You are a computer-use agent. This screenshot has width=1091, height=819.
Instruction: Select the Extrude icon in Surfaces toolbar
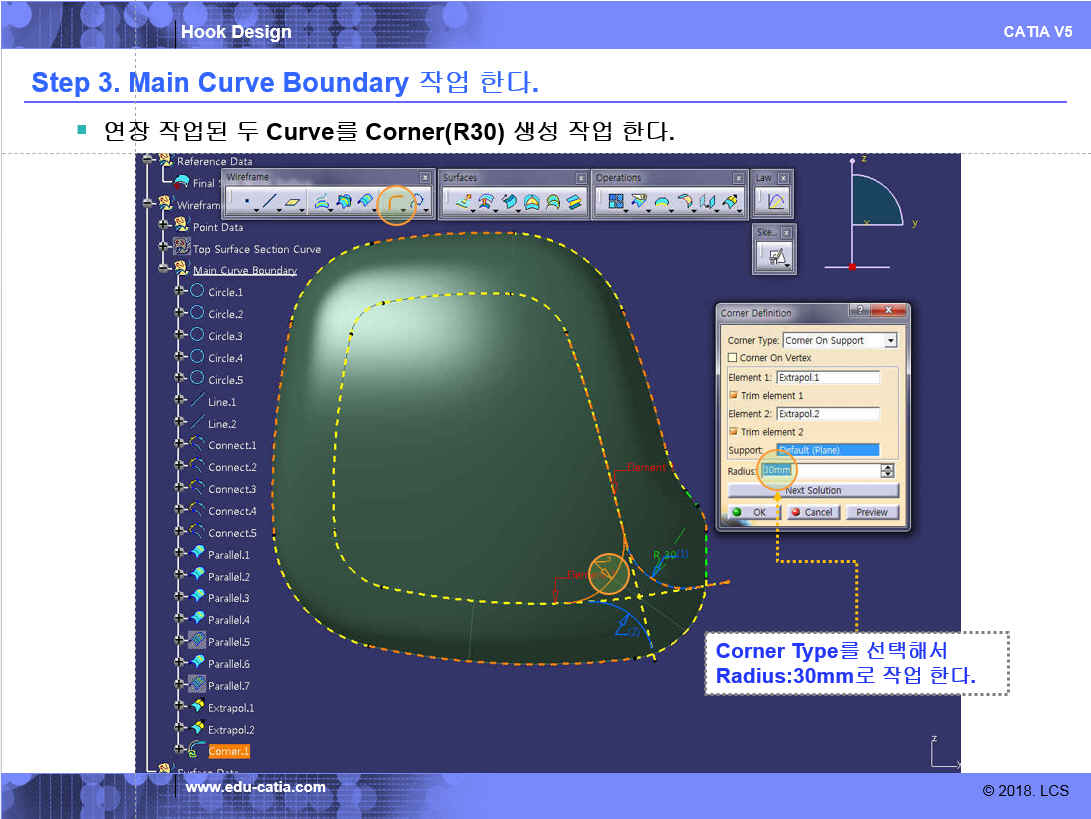(x=462, y=203)
